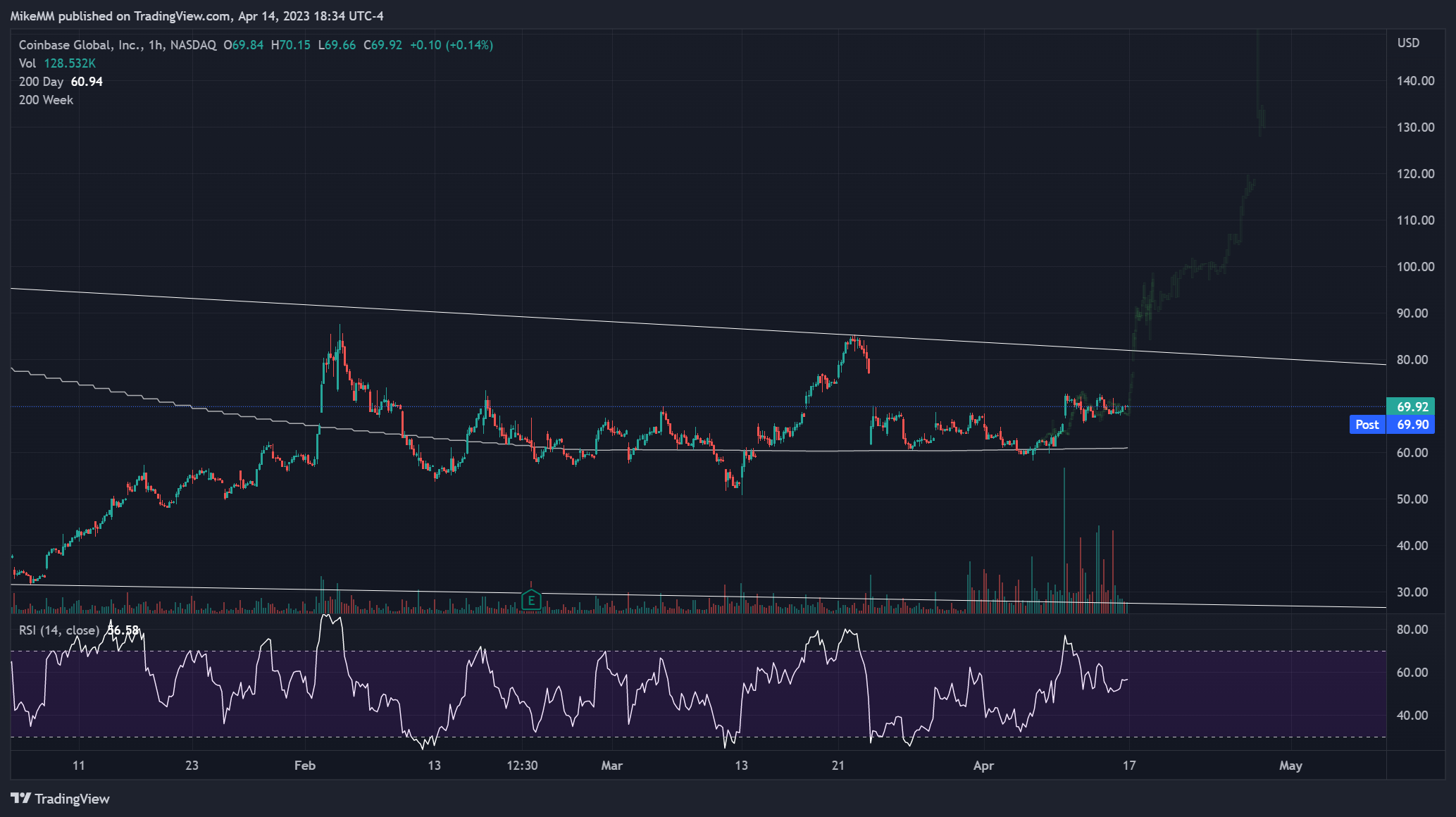
Task: Click the '21' date label on time axis
Action: [838, 766]
